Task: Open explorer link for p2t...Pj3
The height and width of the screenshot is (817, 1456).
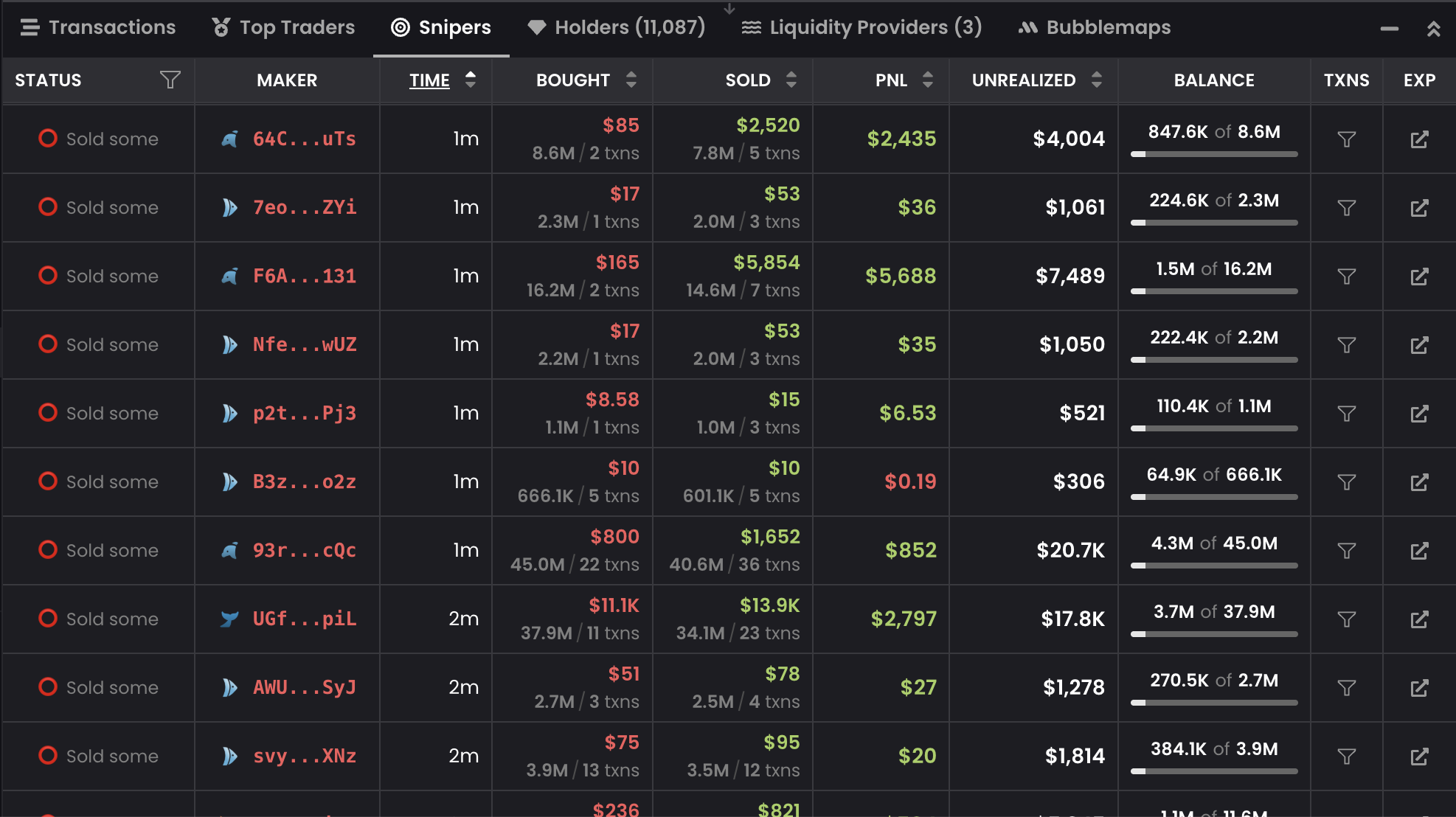Action: [x=1419, y=414]
